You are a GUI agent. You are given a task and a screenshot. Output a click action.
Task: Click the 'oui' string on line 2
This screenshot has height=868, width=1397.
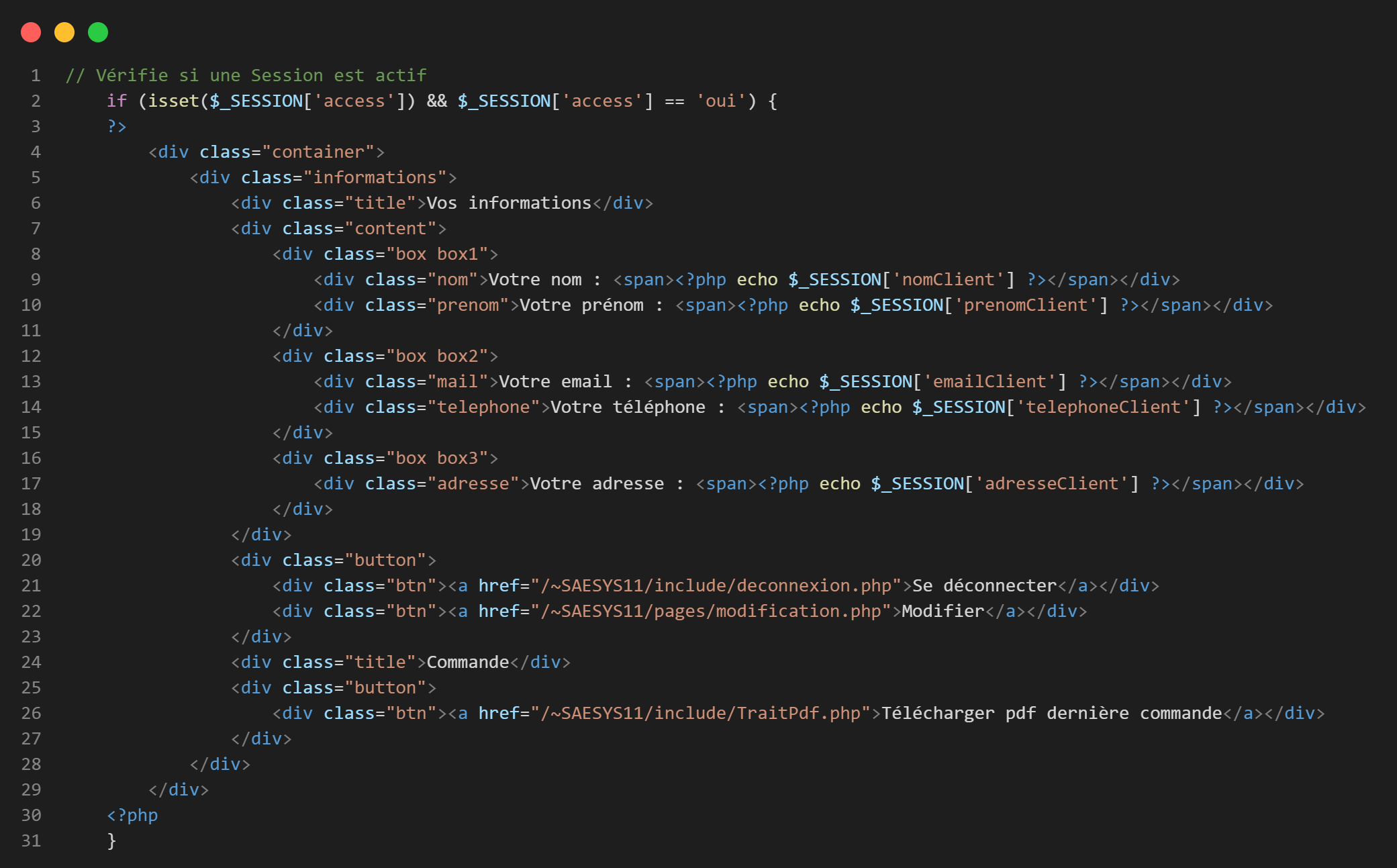[721, 101]
